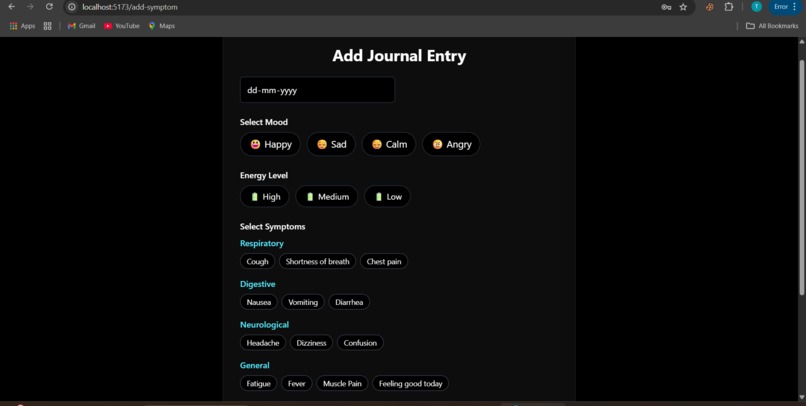Select the Vomiting symptom
Image resolution: width=806 pixels, height=406 pixels.
[x=303, y=302]
